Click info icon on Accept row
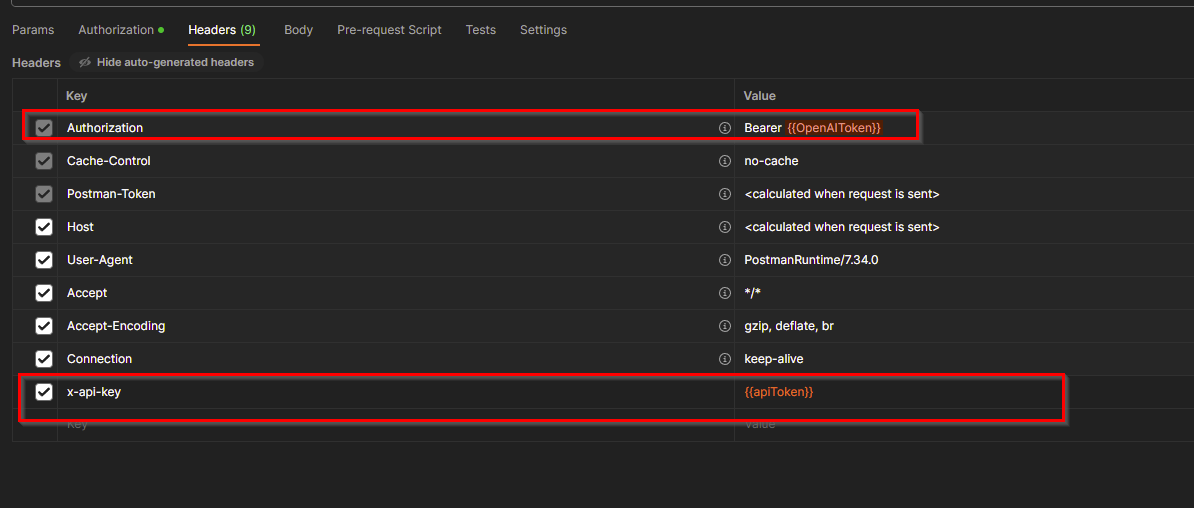The image size is (1194, 508). tap(724, 293)
